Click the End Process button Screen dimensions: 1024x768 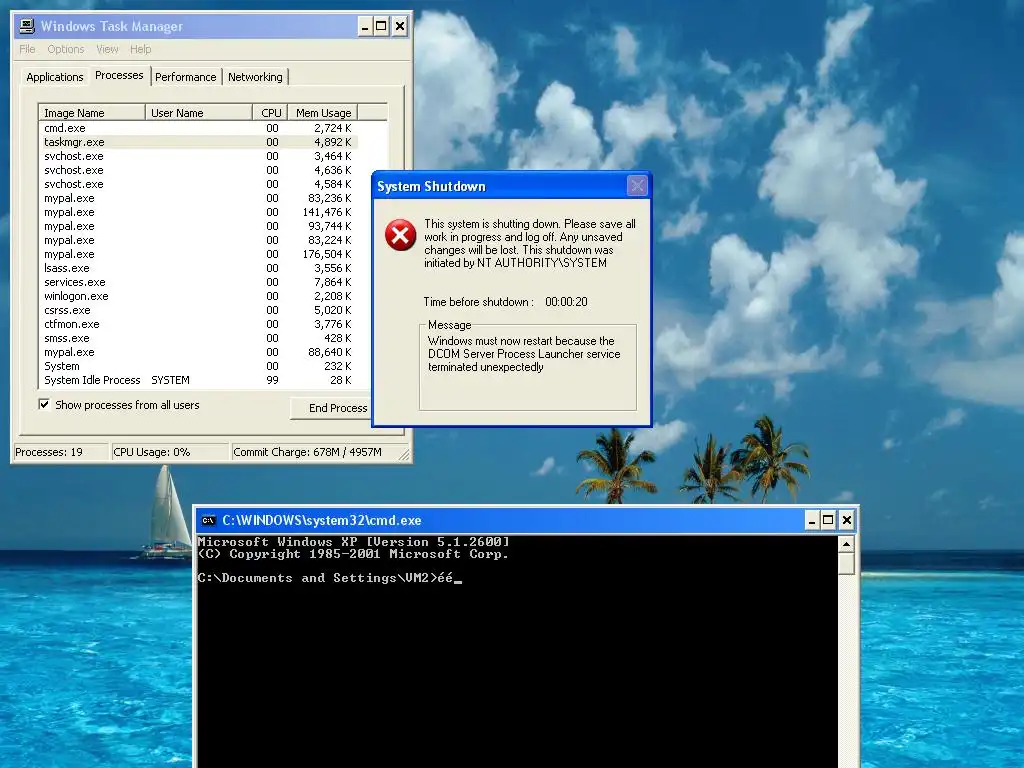(x=332, y=408)
